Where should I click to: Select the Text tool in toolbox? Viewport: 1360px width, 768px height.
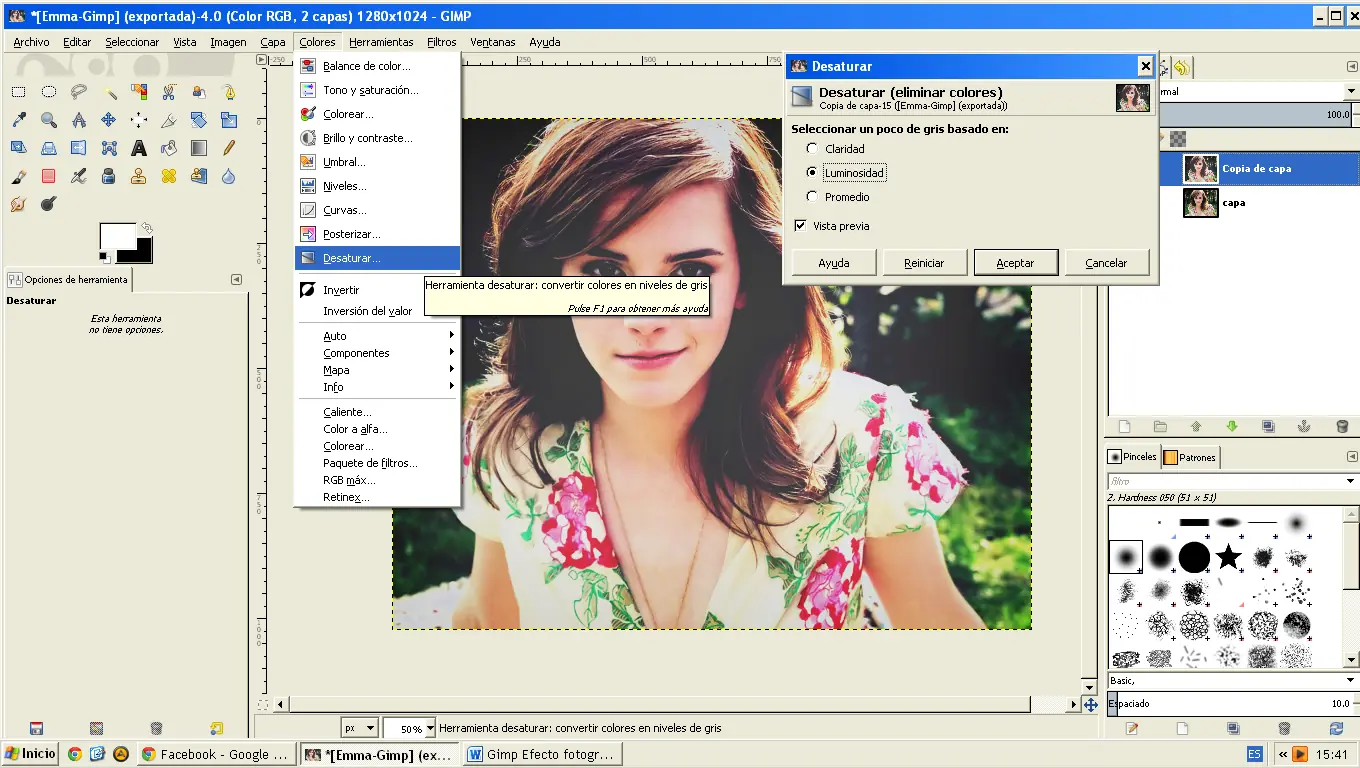[139, 148]
